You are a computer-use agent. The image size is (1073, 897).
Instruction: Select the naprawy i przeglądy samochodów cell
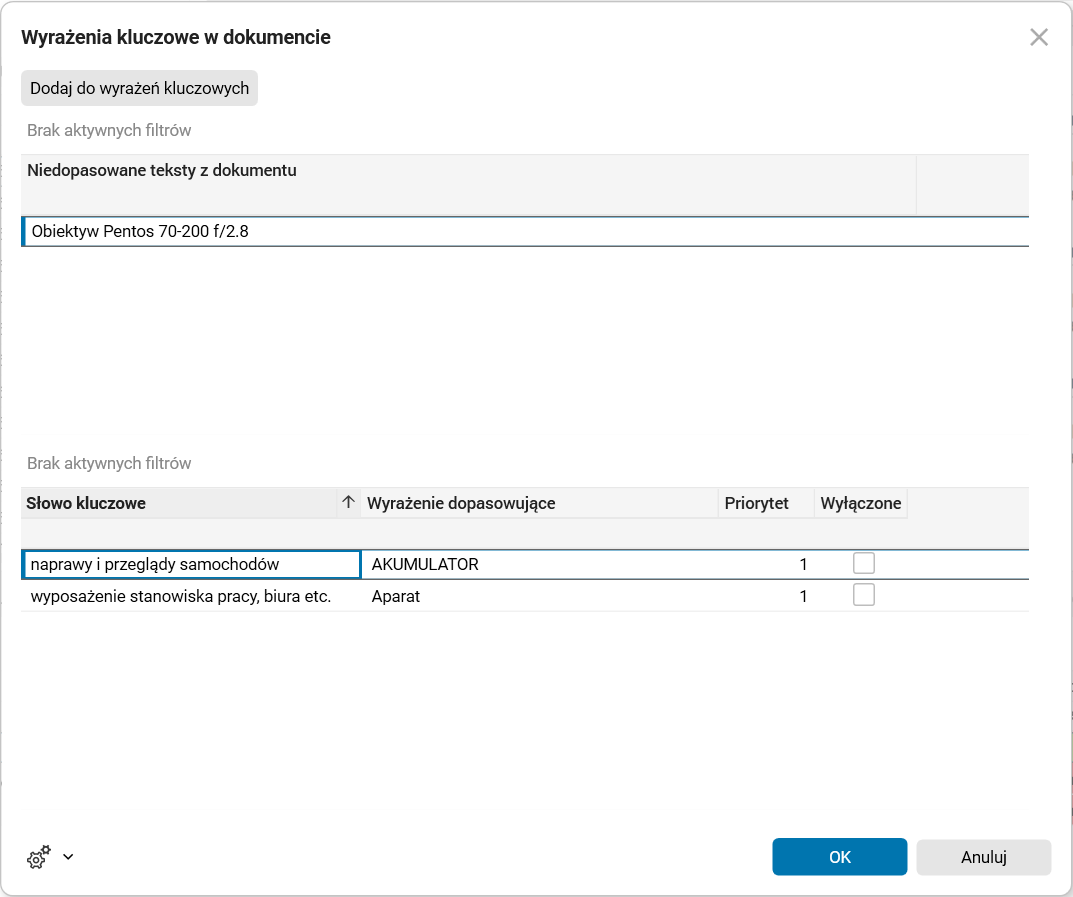155,565
